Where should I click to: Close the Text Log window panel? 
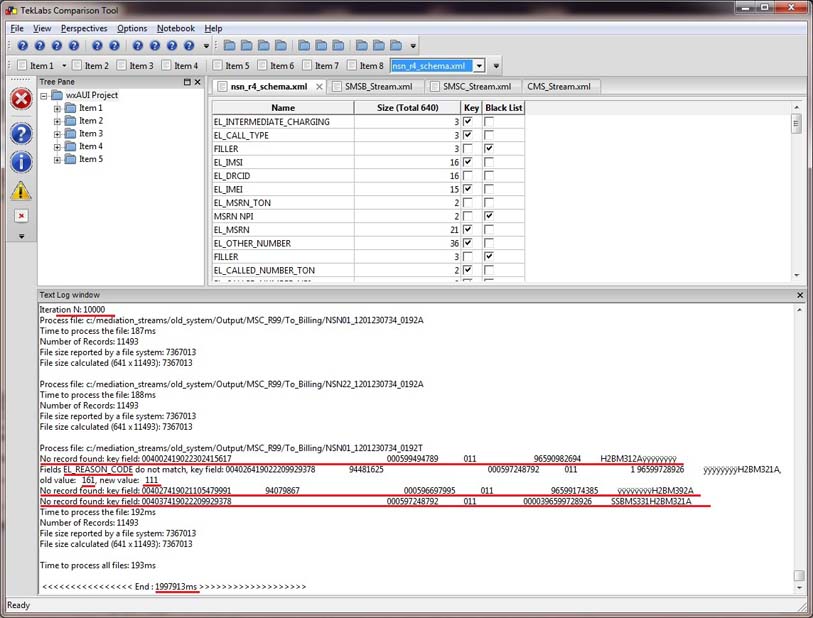tap(800, 296)
